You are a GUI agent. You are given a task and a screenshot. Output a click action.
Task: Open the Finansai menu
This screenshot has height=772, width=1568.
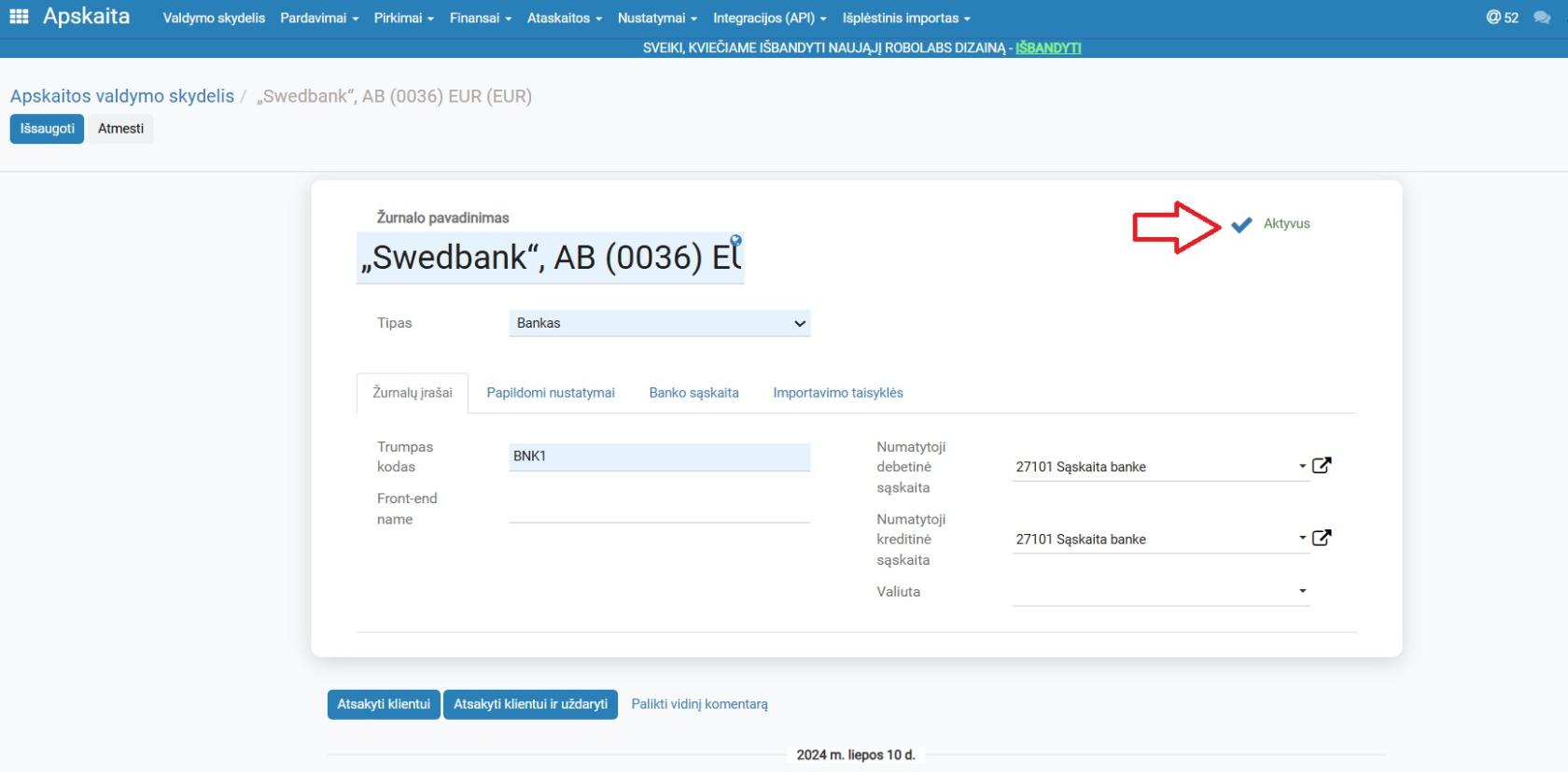pos(481,18)
